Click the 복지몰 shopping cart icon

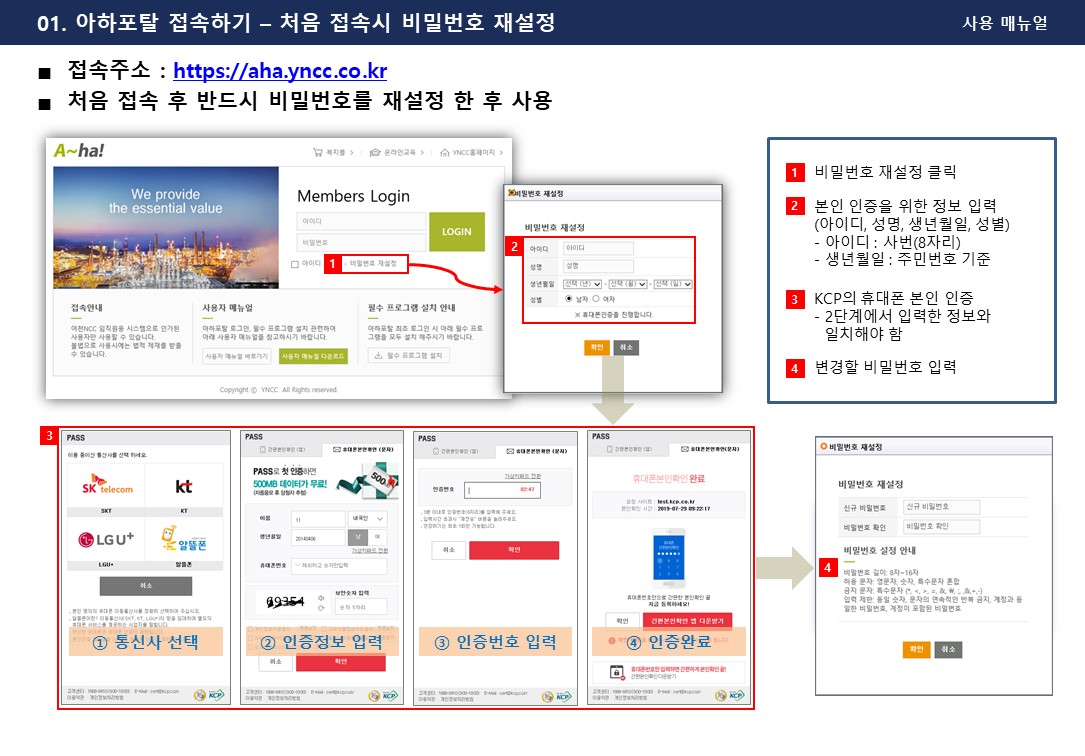(x=318, y=153)
